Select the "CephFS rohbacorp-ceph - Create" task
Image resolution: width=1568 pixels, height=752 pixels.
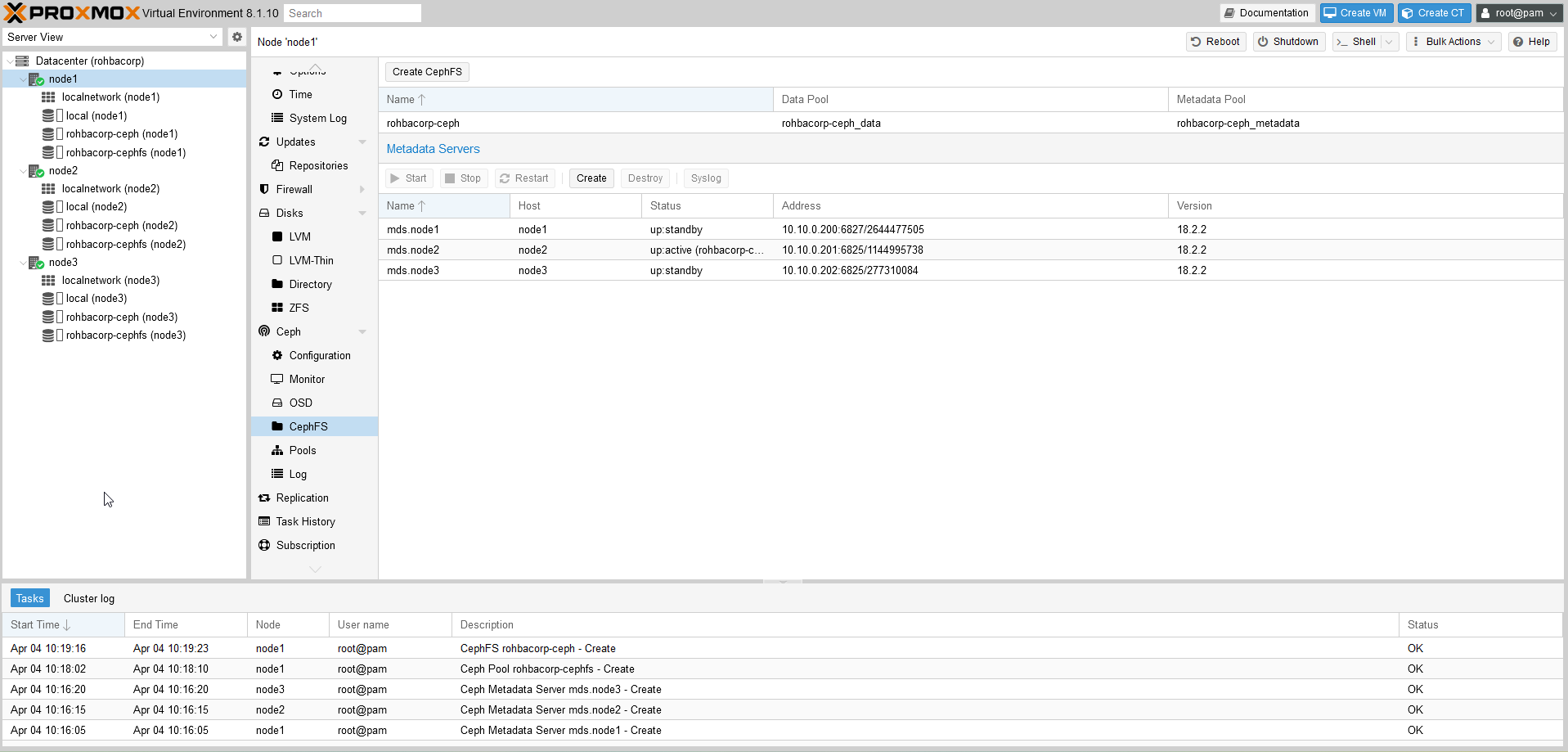(782, 649)
